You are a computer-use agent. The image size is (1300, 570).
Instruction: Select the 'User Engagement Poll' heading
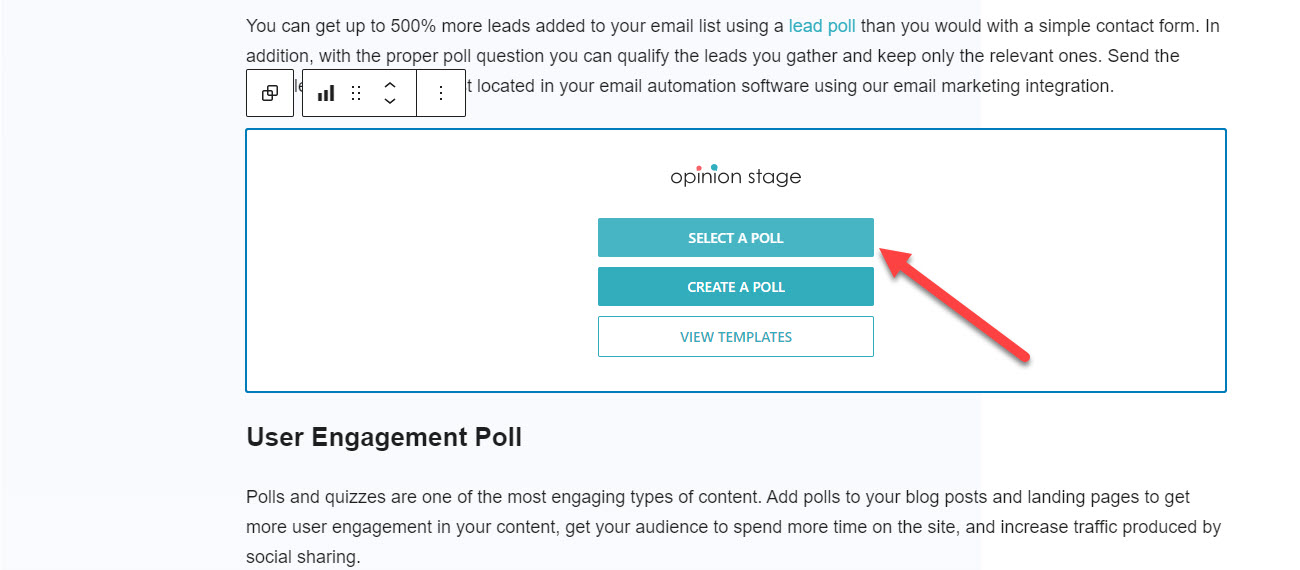point(384,437)
